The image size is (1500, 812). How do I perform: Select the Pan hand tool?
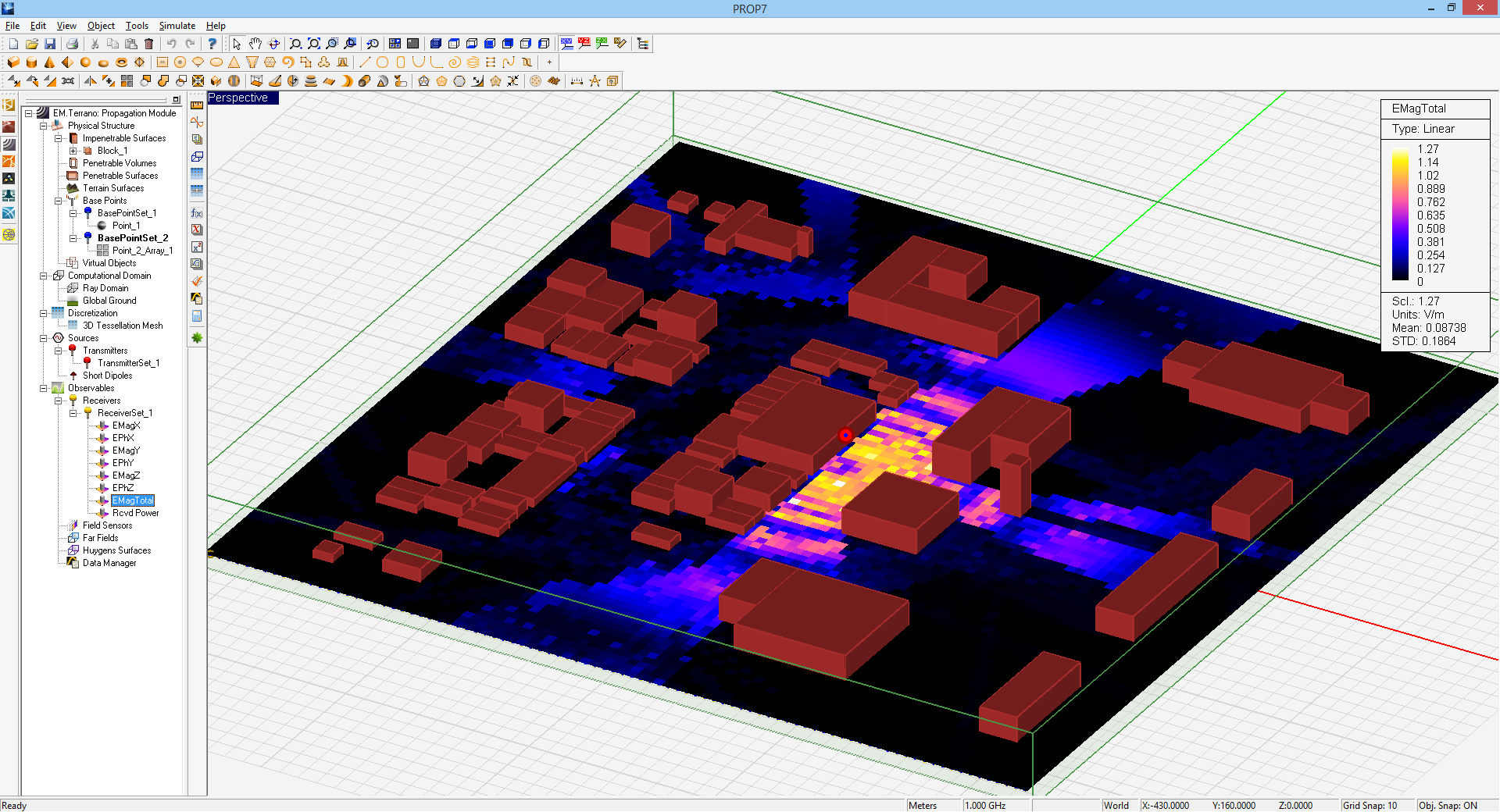tap(255, 44)
